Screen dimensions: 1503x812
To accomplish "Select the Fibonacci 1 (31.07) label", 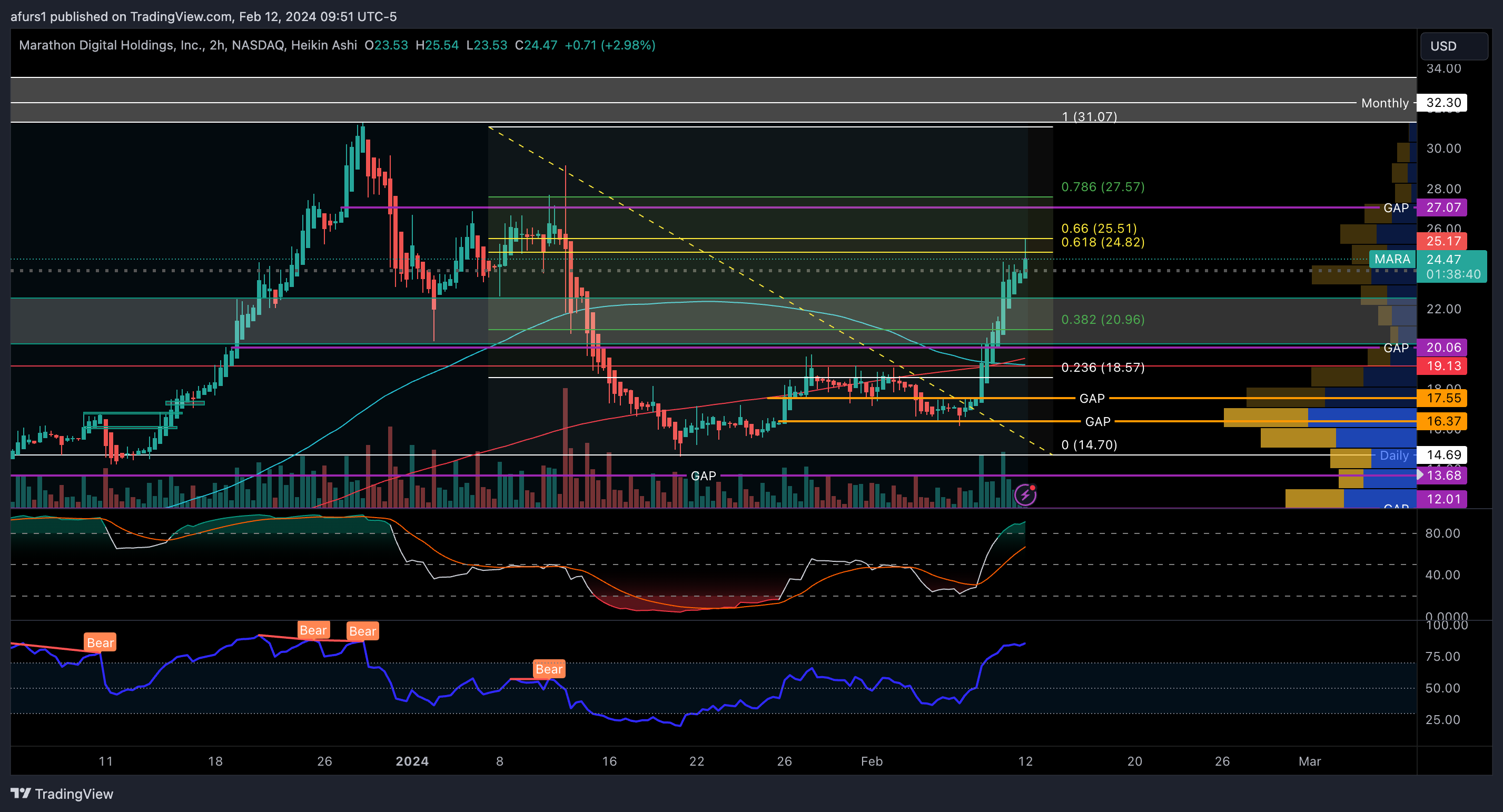I will 1089,117.
